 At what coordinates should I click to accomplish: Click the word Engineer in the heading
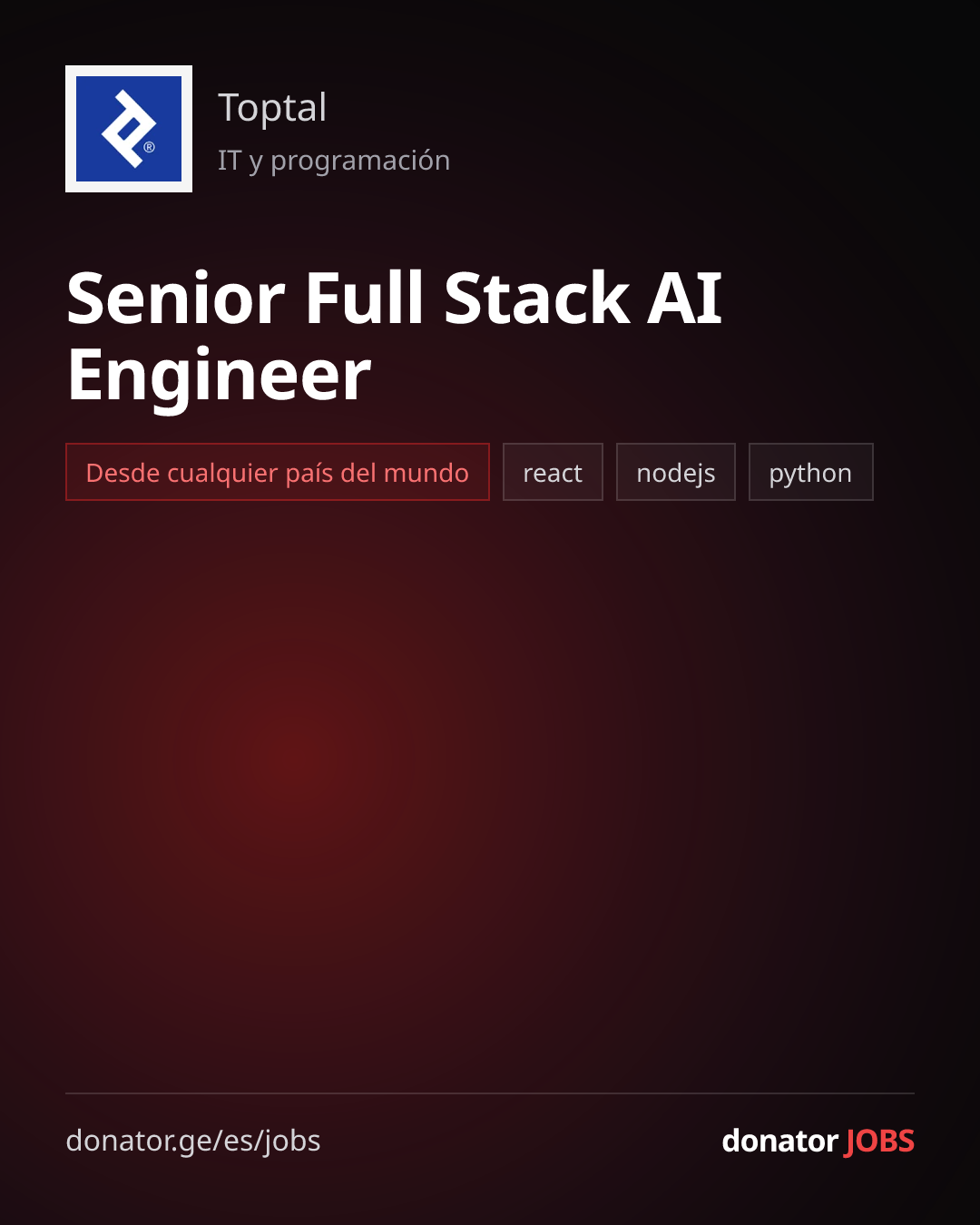(x=220, y=375)
